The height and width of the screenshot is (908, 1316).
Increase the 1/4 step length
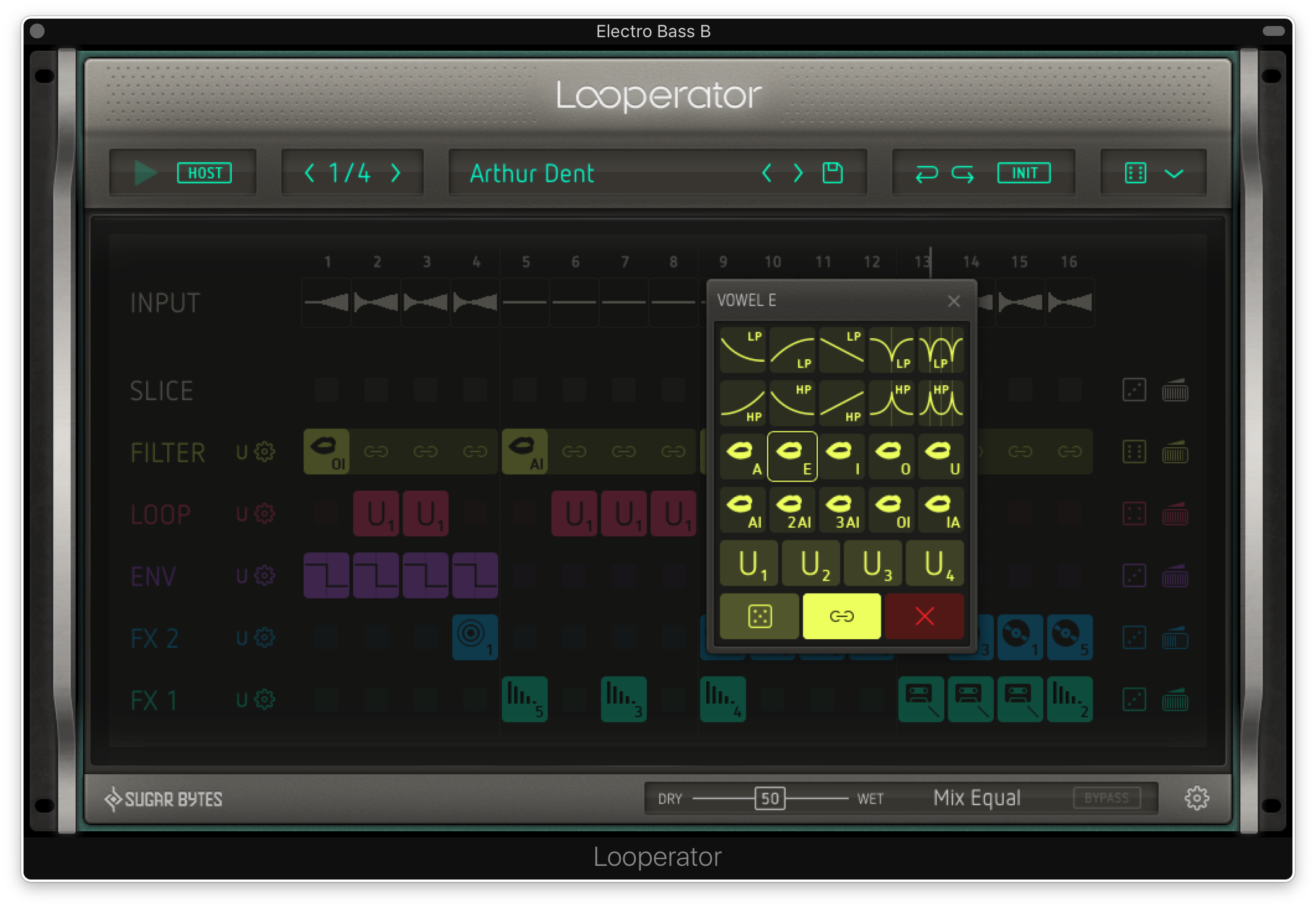396,173
